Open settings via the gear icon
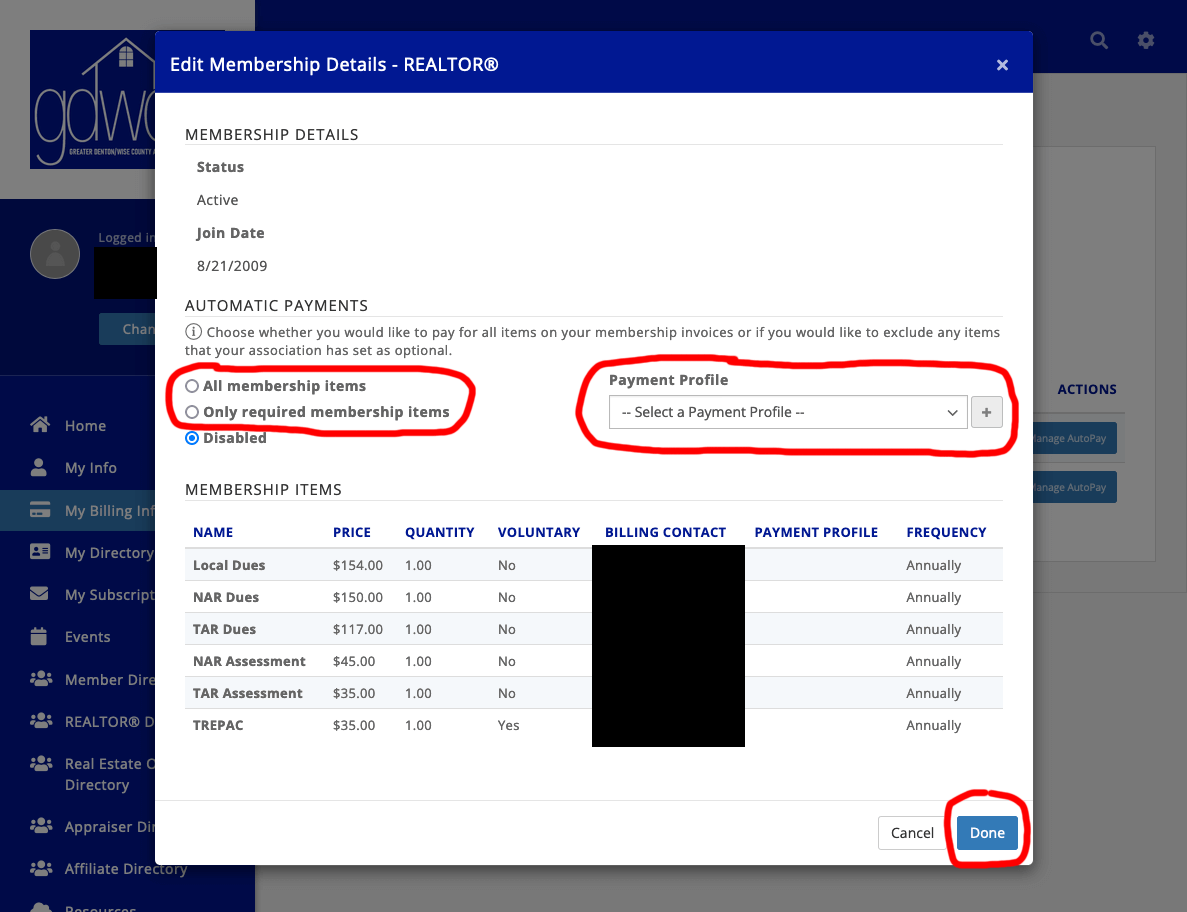 point(1146,40)
